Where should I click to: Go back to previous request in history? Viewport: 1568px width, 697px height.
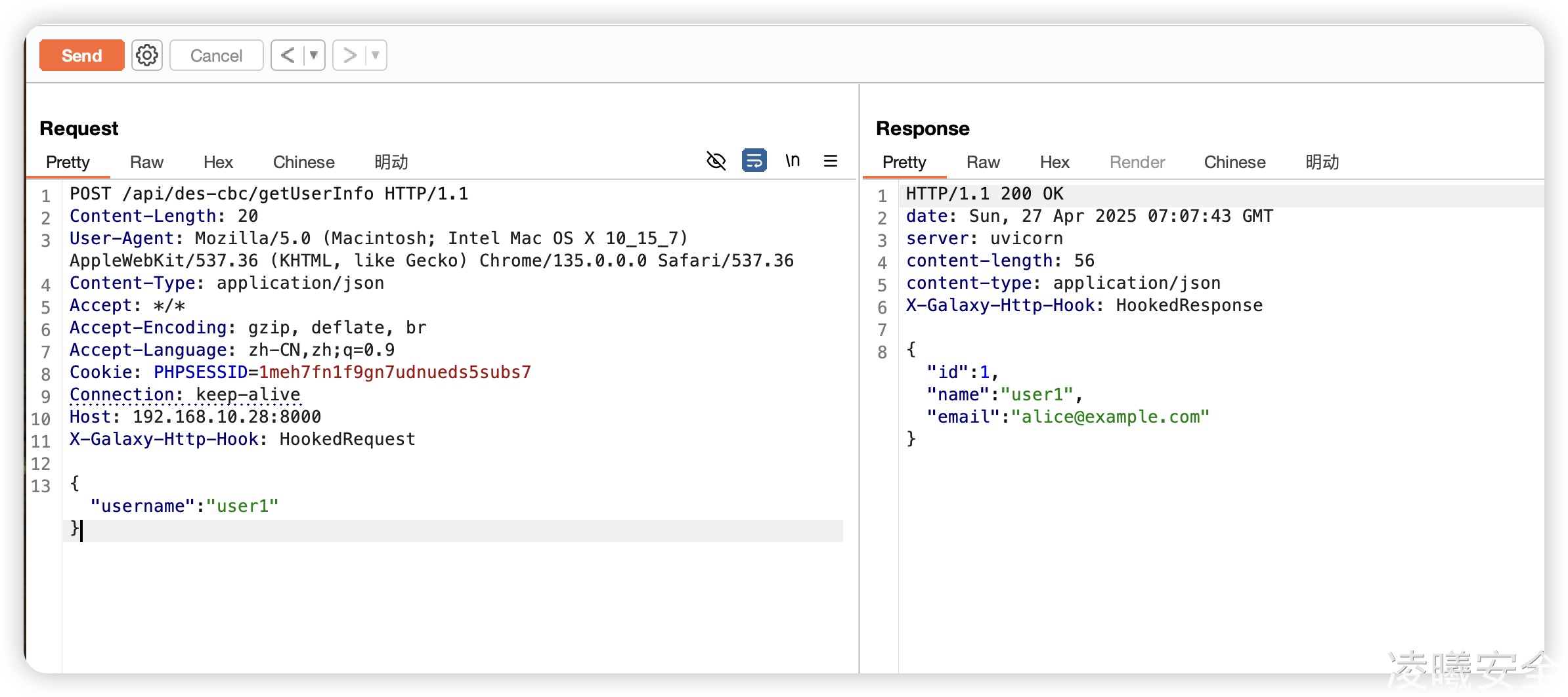tap(288, 55)
